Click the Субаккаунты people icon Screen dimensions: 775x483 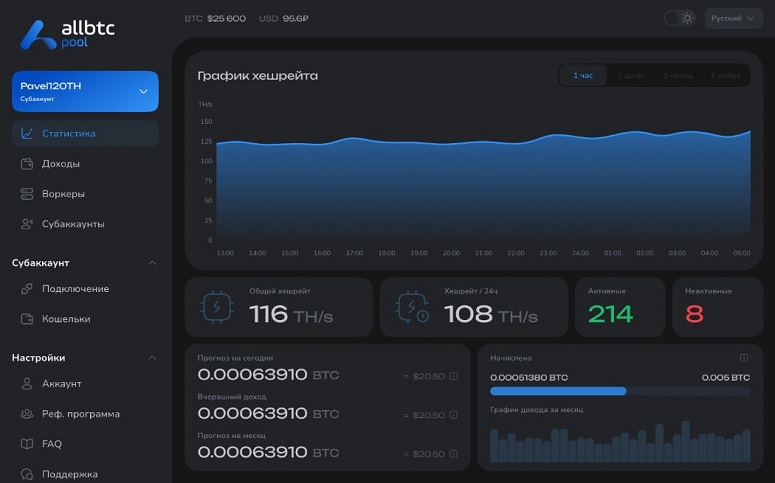27,224
